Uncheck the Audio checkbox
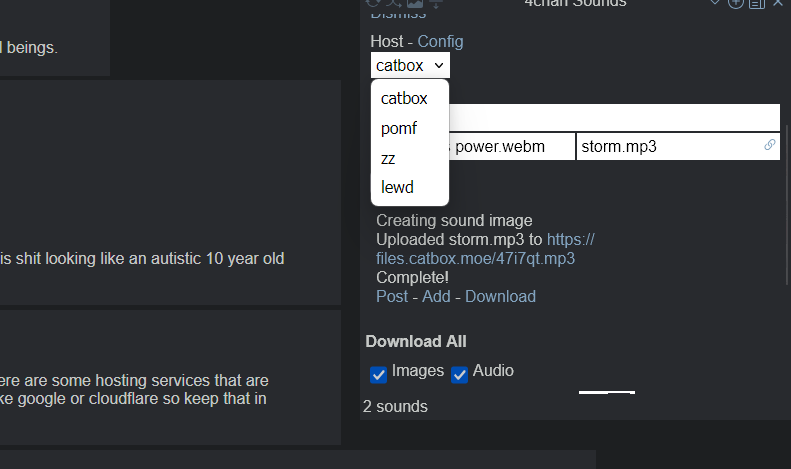 tap(459, 375)
